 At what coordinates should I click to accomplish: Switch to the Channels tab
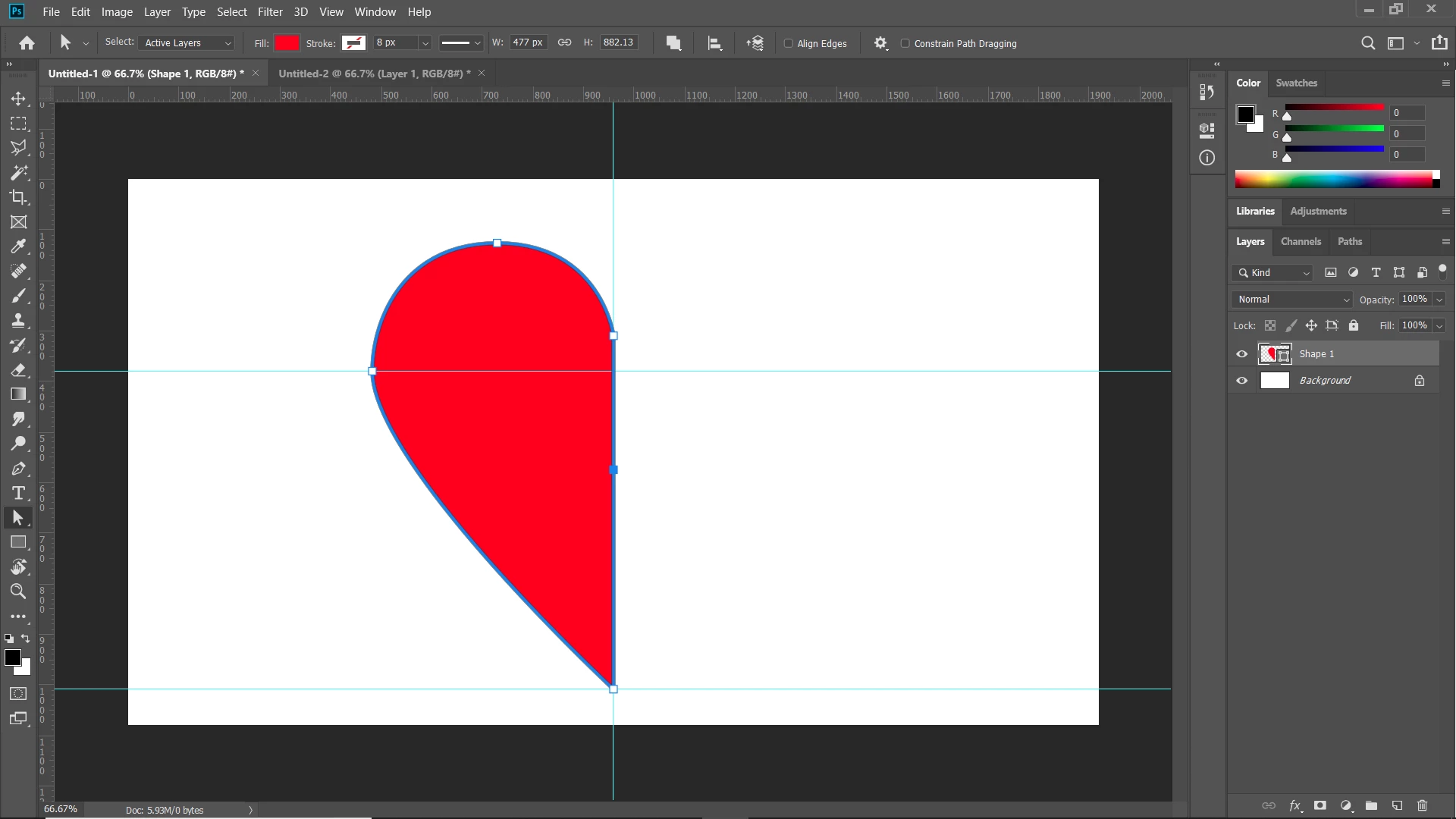(1301, 241)
